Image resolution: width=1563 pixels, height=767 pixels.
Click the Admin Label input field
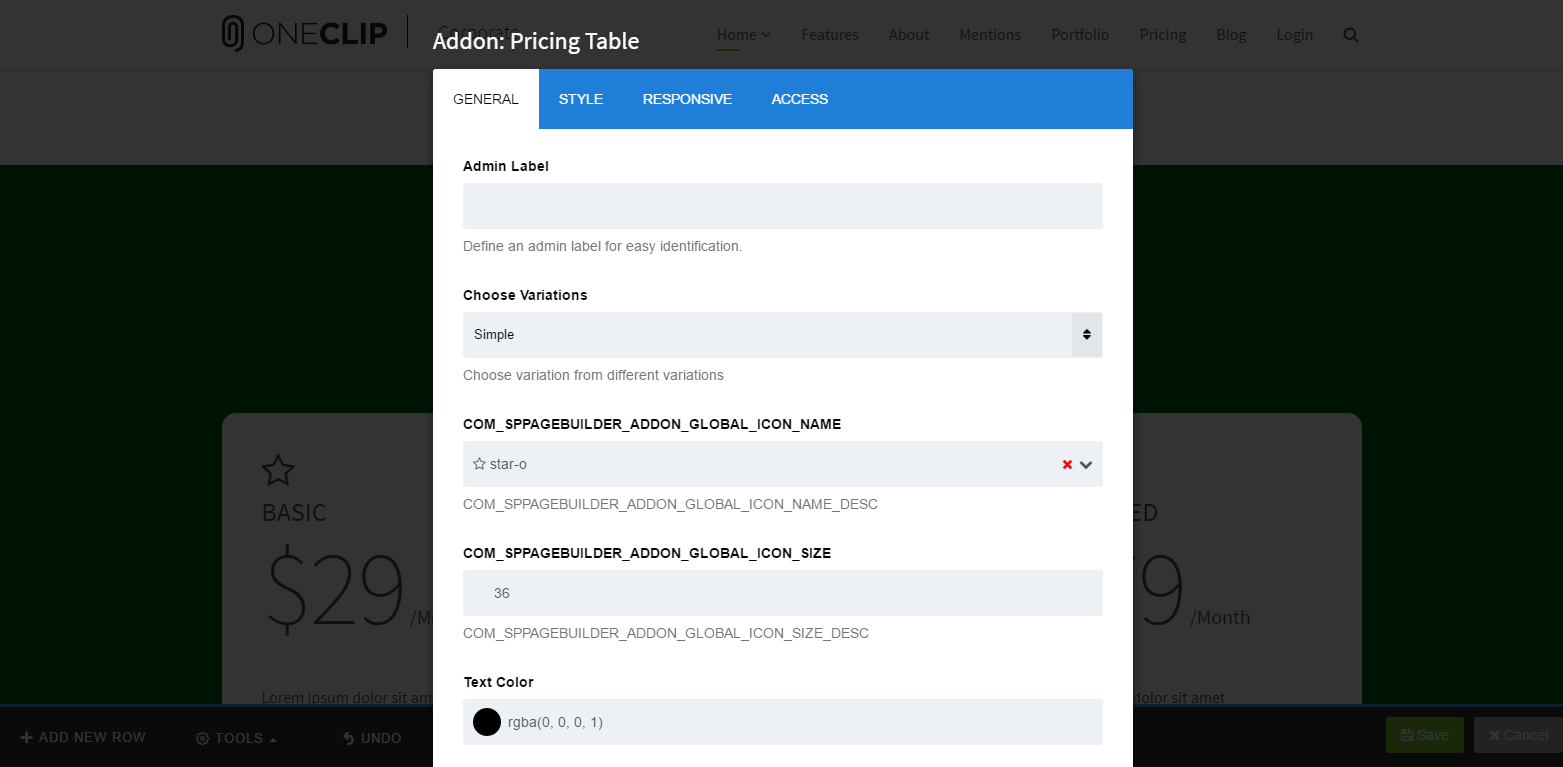click(782, 206)
